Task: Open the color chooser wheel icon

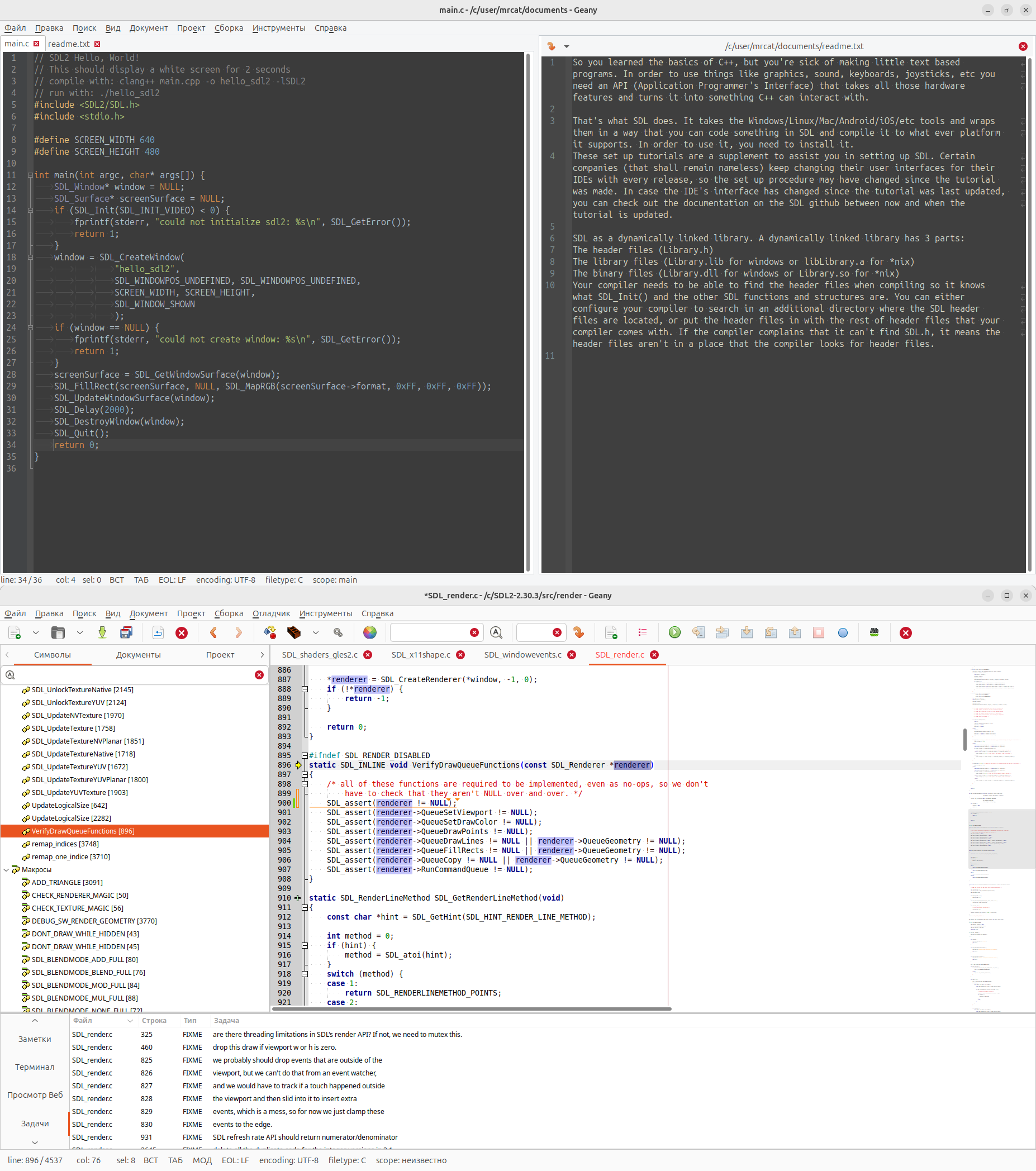Action: point(370,632)
